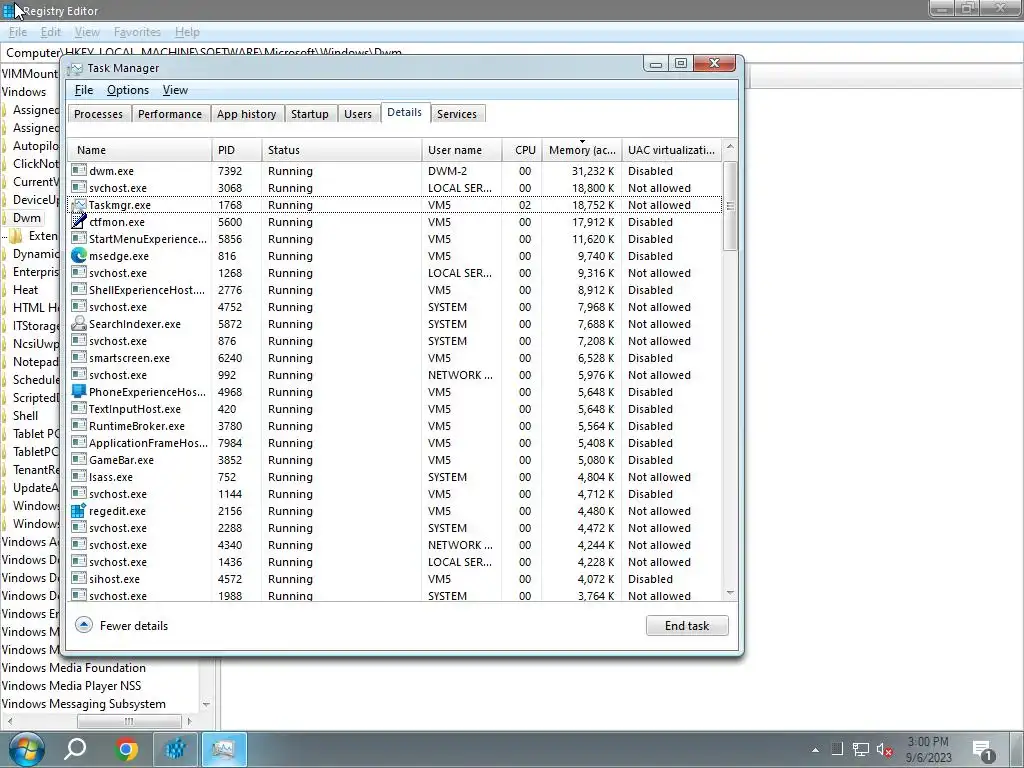Select Dwm key in registry tree
1024x768 pixels.
point(27,217)
